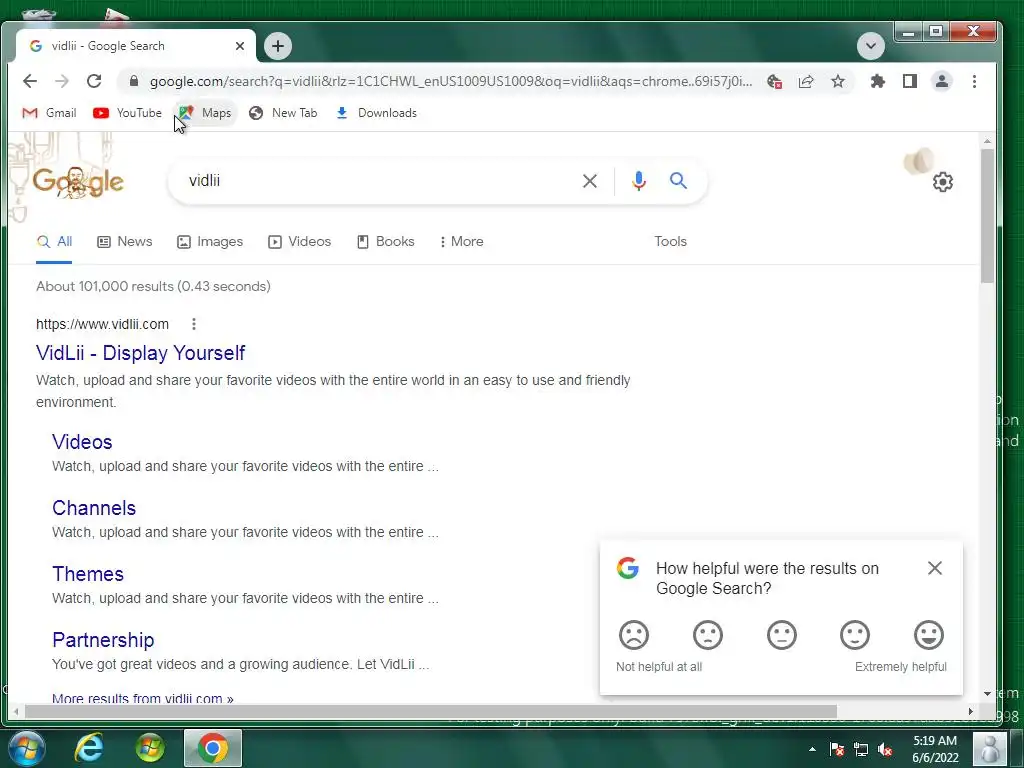Open the tab search dropdown arrow
The image size is (1024, 768).
point(871,46)
